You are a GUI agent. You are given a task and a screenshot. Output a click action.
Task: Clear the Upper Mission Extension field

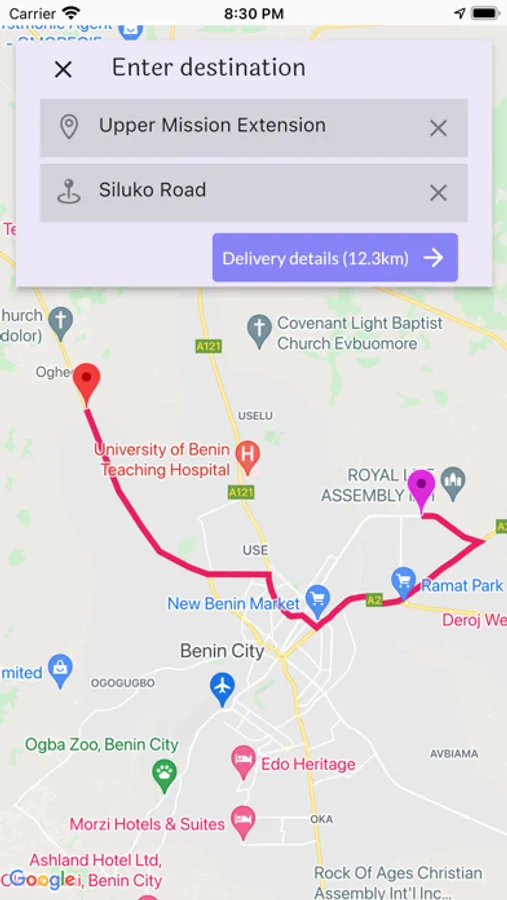[x=438, y=128]
